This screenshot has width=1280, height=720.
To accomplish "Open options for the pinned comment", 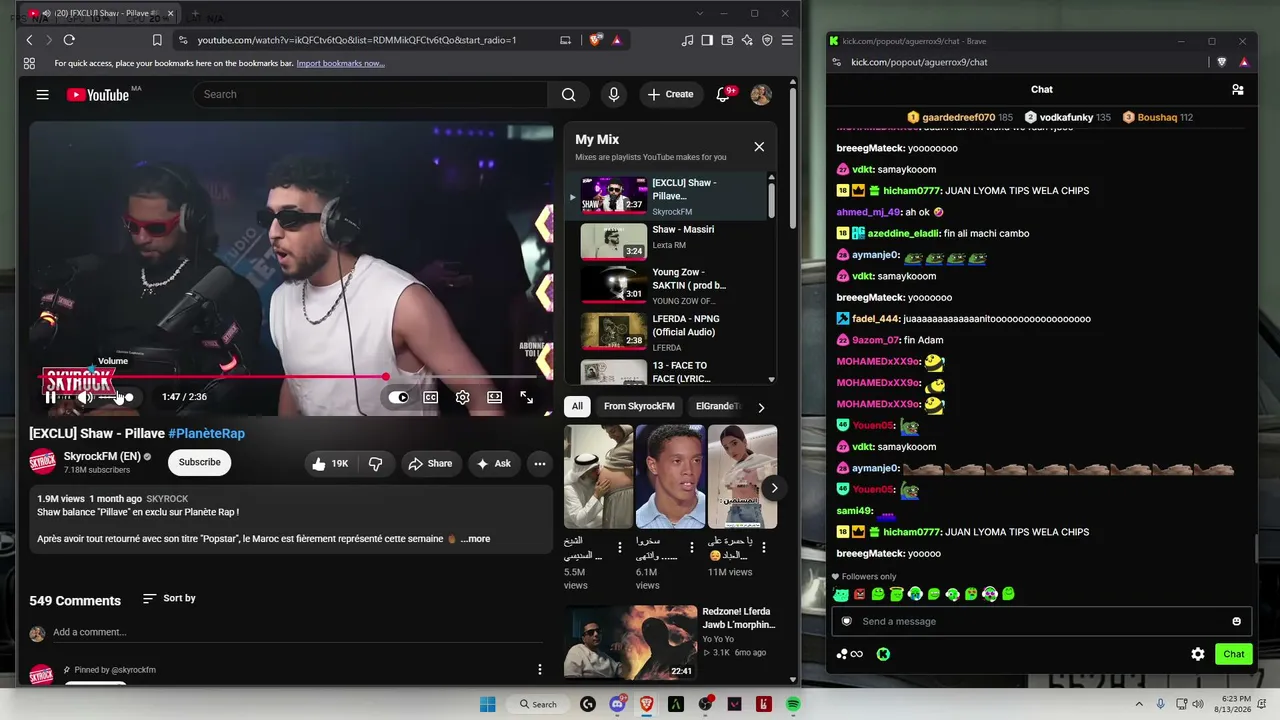I will coord(540,669).
